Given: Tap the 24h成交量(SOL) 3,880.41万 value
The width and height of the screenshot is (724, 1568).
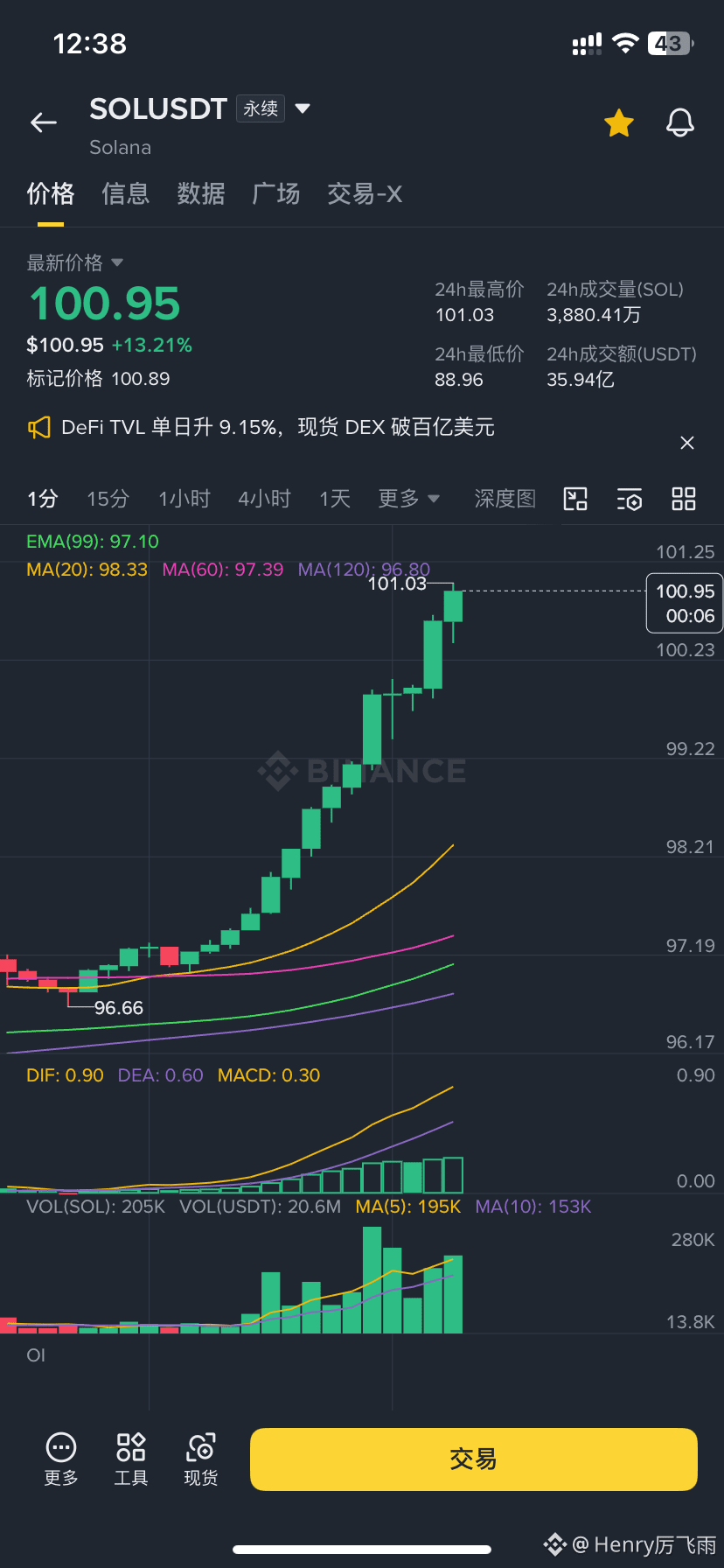Looking at the screenshot, I should [x=594, y=315].
